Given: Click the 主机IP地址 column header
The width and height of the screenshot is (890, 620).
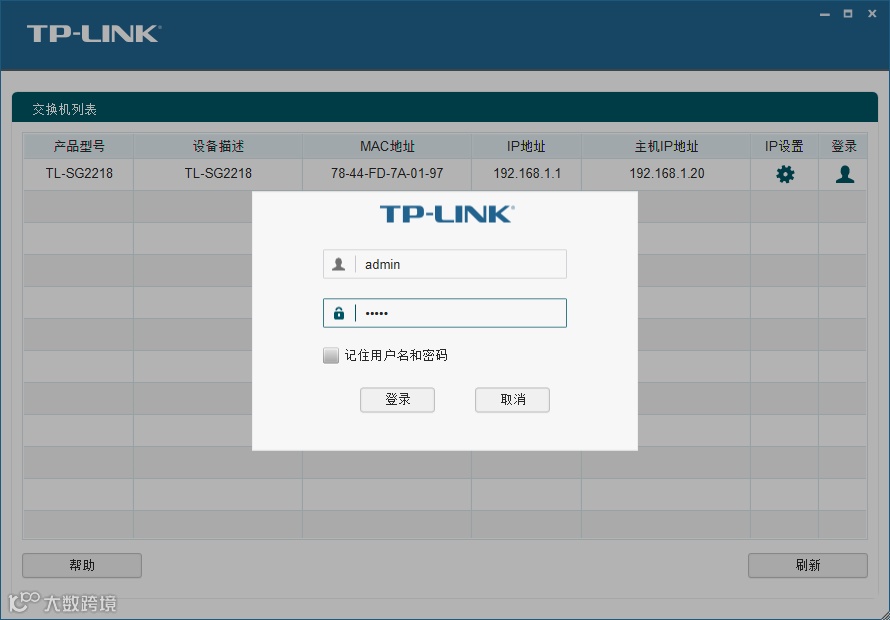Looking at the screenshot, I should click(666, 146).
